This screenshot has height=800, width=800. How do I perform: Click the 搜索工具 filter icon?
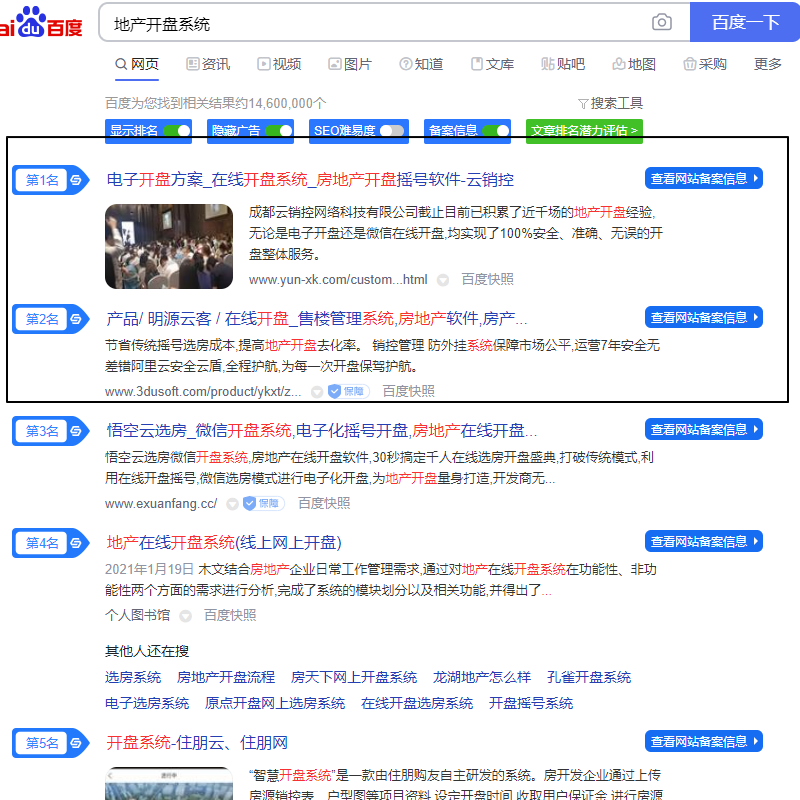[583, 104]
